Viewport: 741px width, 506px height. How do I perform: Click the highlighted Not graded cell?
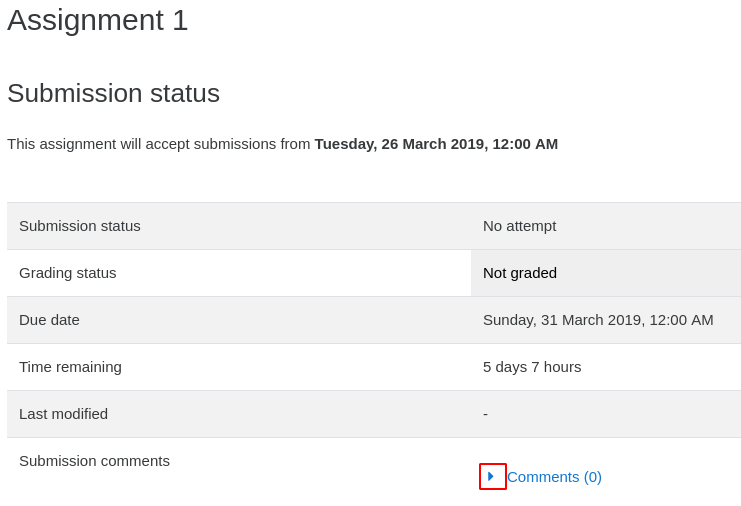606,273
